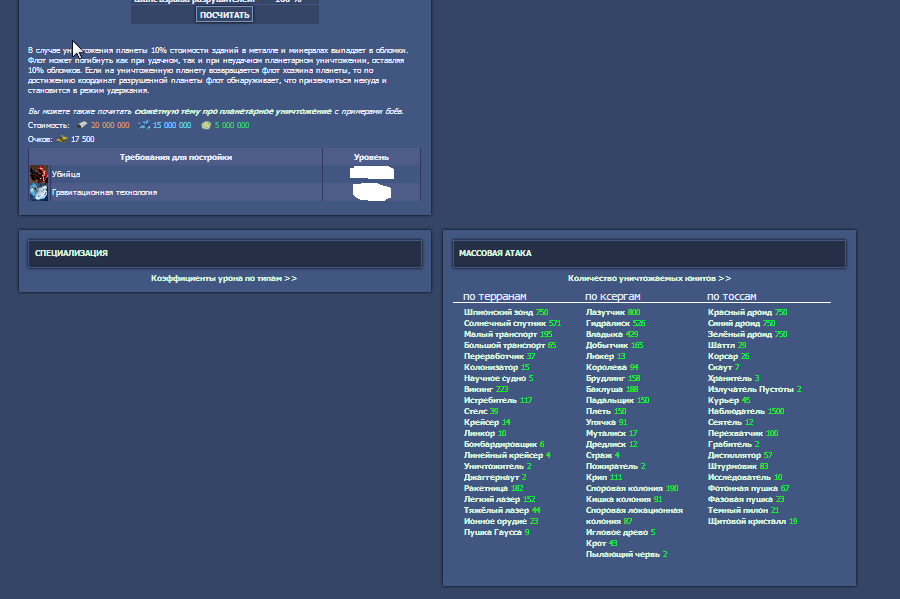Click Владыка 429 entry
The width and height of the screenshot is (900, 599).
tap(612, 334)
